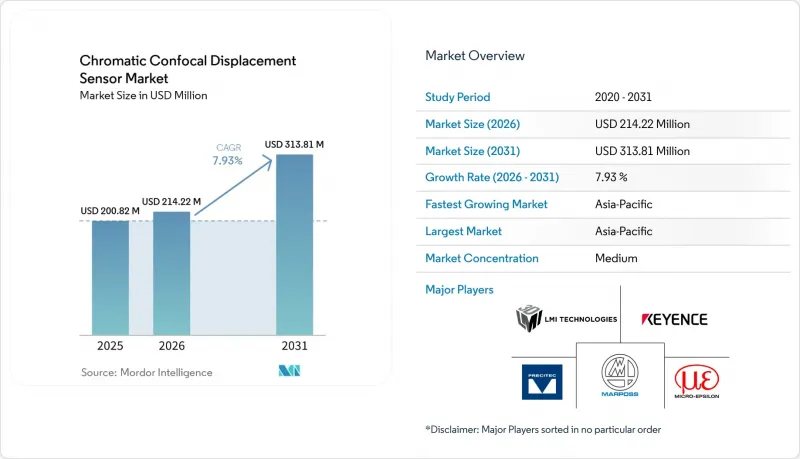
Task: Click the 'USD 313.81 Million' value
Action: (x=642, y=151)
